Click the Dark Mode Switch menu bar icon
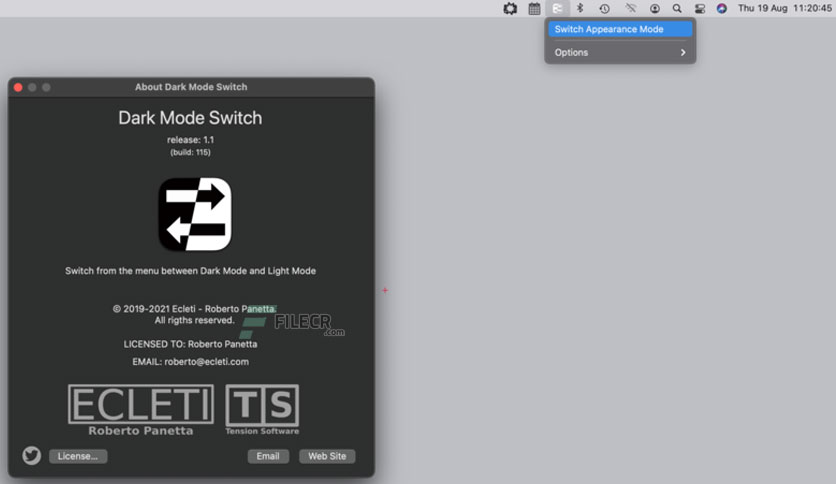Screen dimensions: 836x484 click(x=557, y=9)
